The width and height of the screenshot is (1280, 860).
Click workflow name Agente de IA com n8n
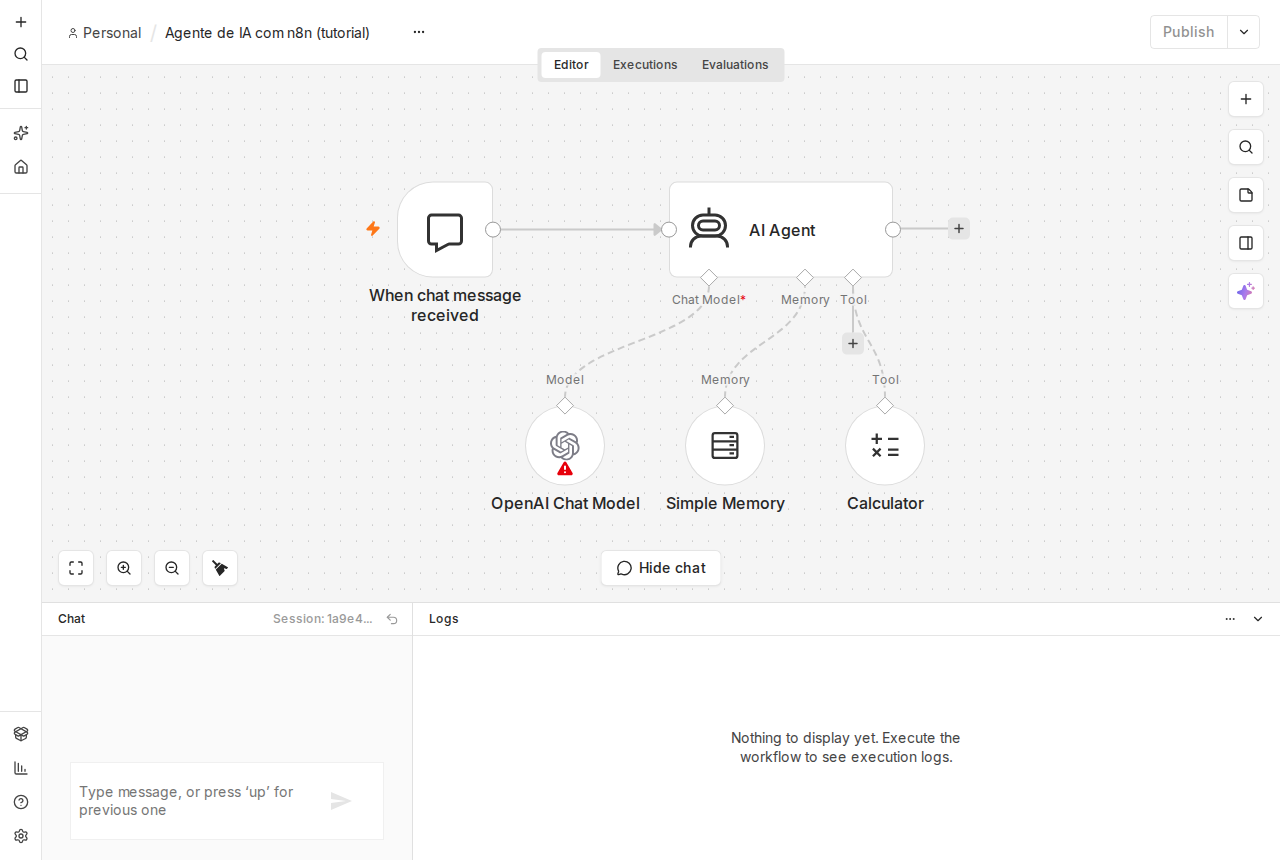267,33
